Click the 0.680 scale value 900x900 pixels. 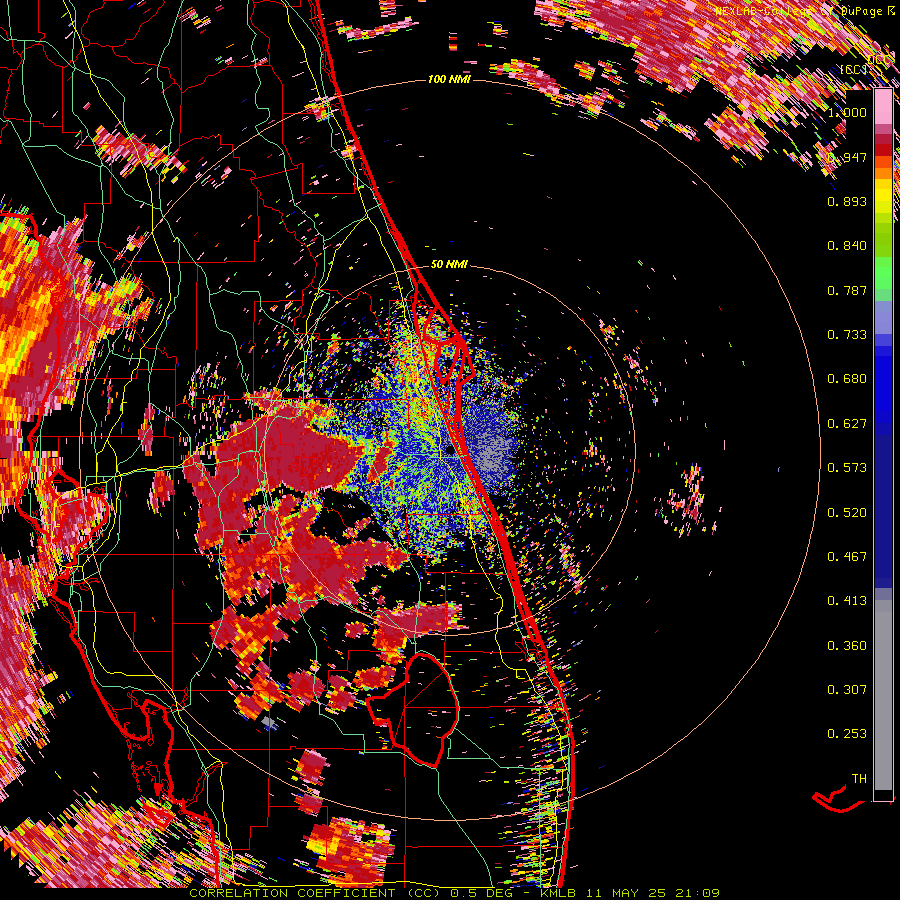click(847, 379)
